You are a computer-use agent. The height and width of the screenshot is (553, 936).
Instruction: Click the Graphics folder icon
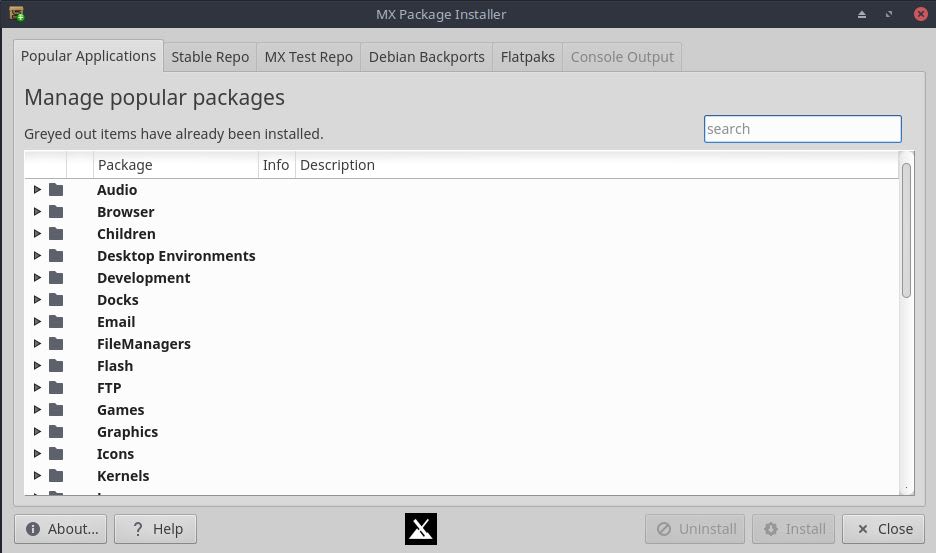click(x=56, y=432)
